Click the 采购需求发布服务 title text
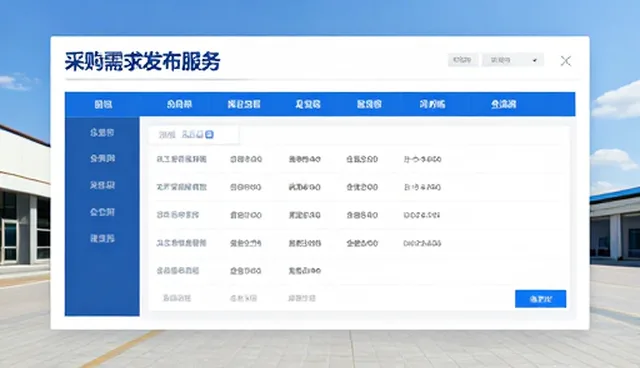 [142, 62]
